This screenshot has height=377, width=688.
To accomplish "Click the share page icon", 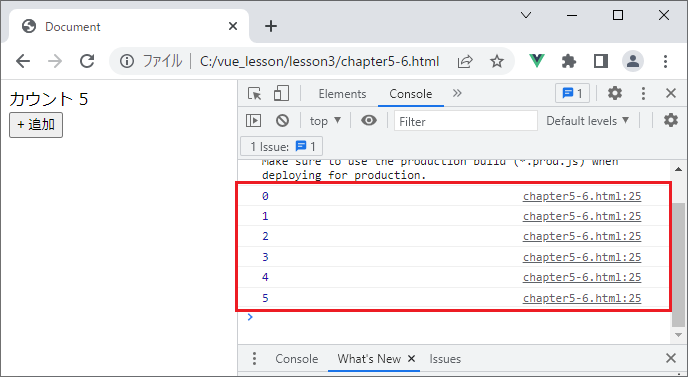I will click(465, 61).
